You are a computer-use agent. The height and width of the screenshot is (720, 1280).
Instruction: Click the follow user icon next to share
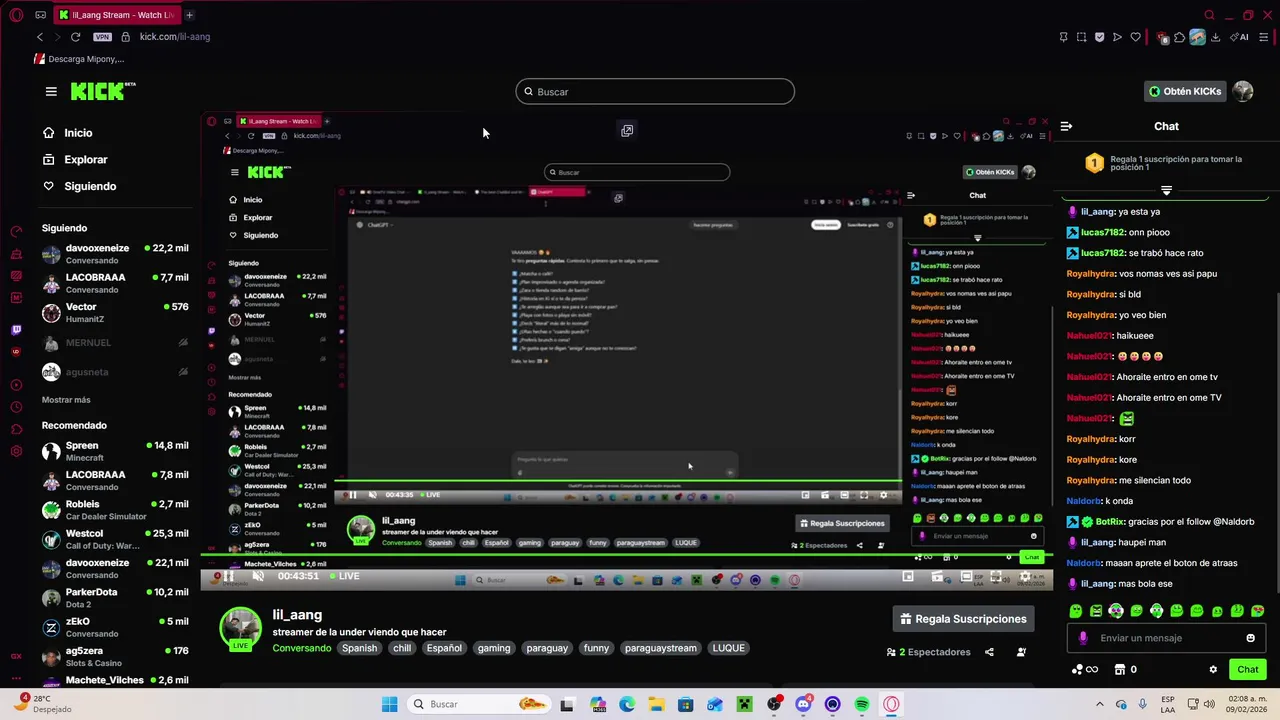1021,652
